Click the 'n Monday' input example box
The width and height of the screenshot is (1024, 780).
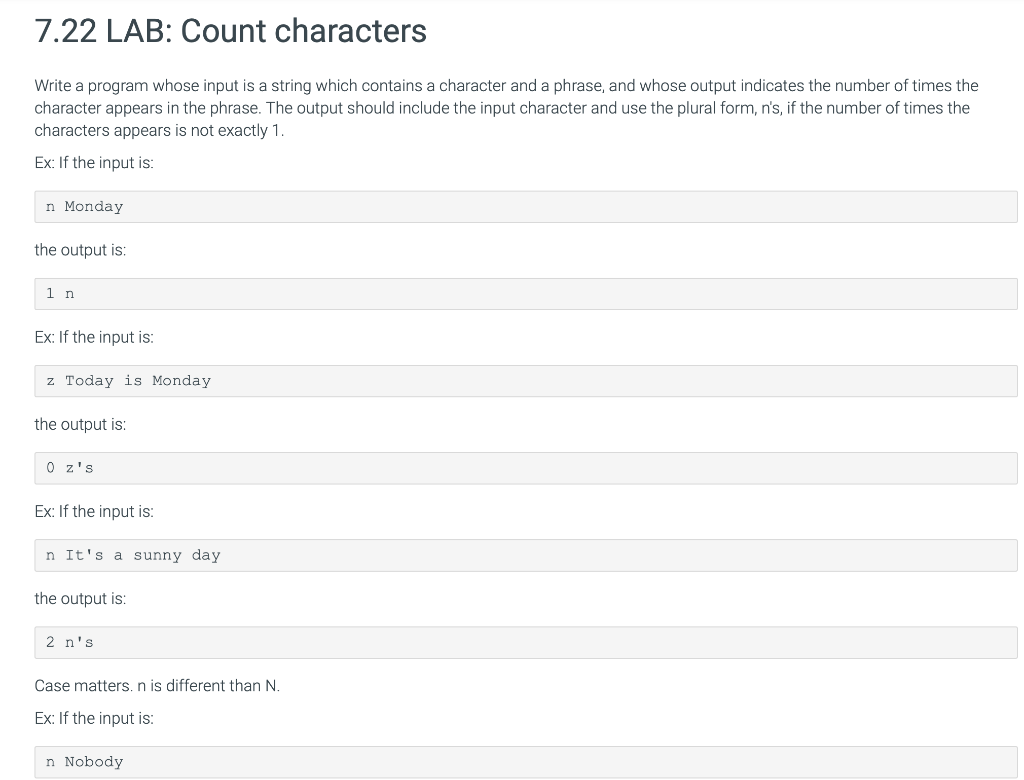(526, 206)
